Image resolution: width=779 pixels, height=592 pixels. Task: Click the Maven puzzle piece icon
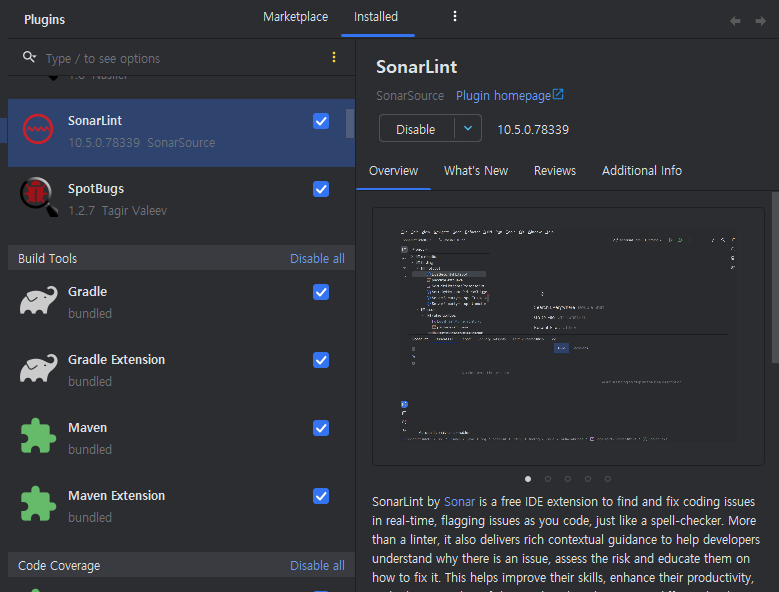[x=38, y=436]
